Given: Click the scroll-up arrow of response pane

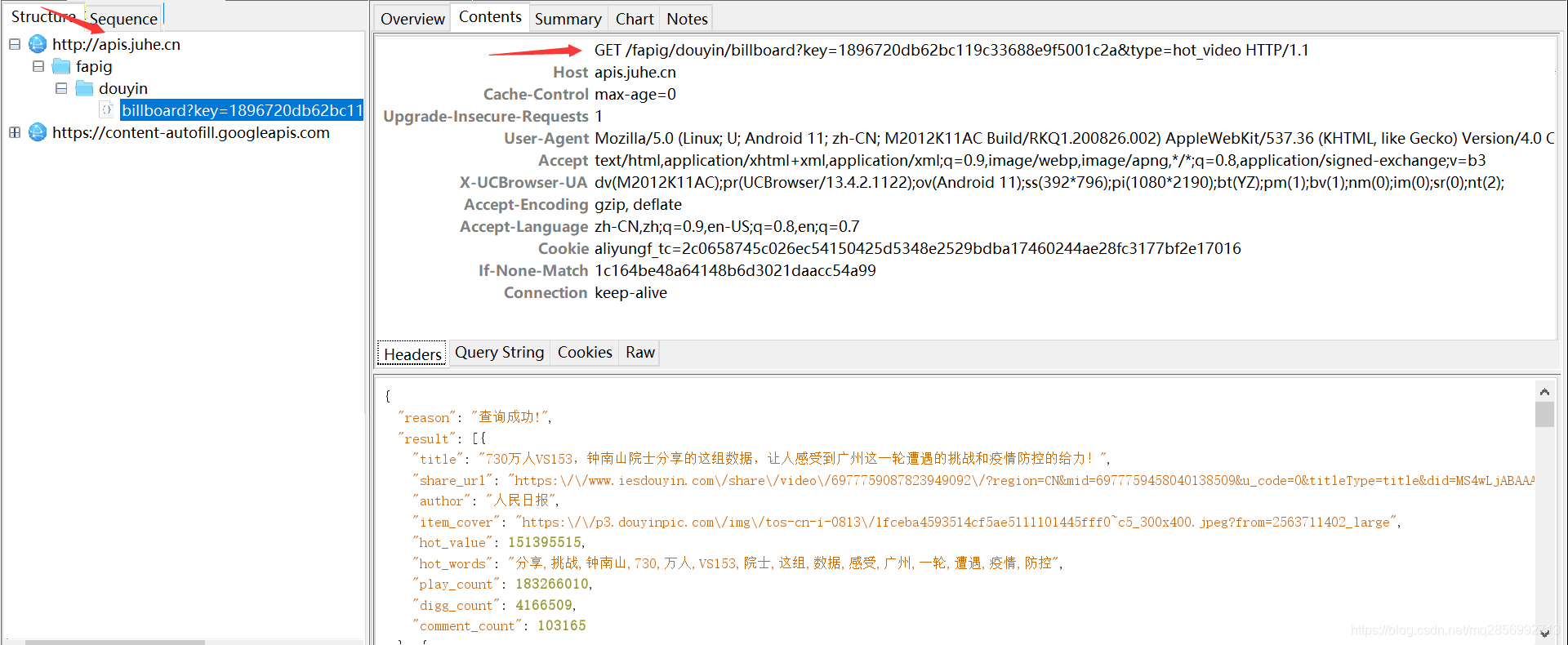Looking at the screenshot, I should point(1544,392).
